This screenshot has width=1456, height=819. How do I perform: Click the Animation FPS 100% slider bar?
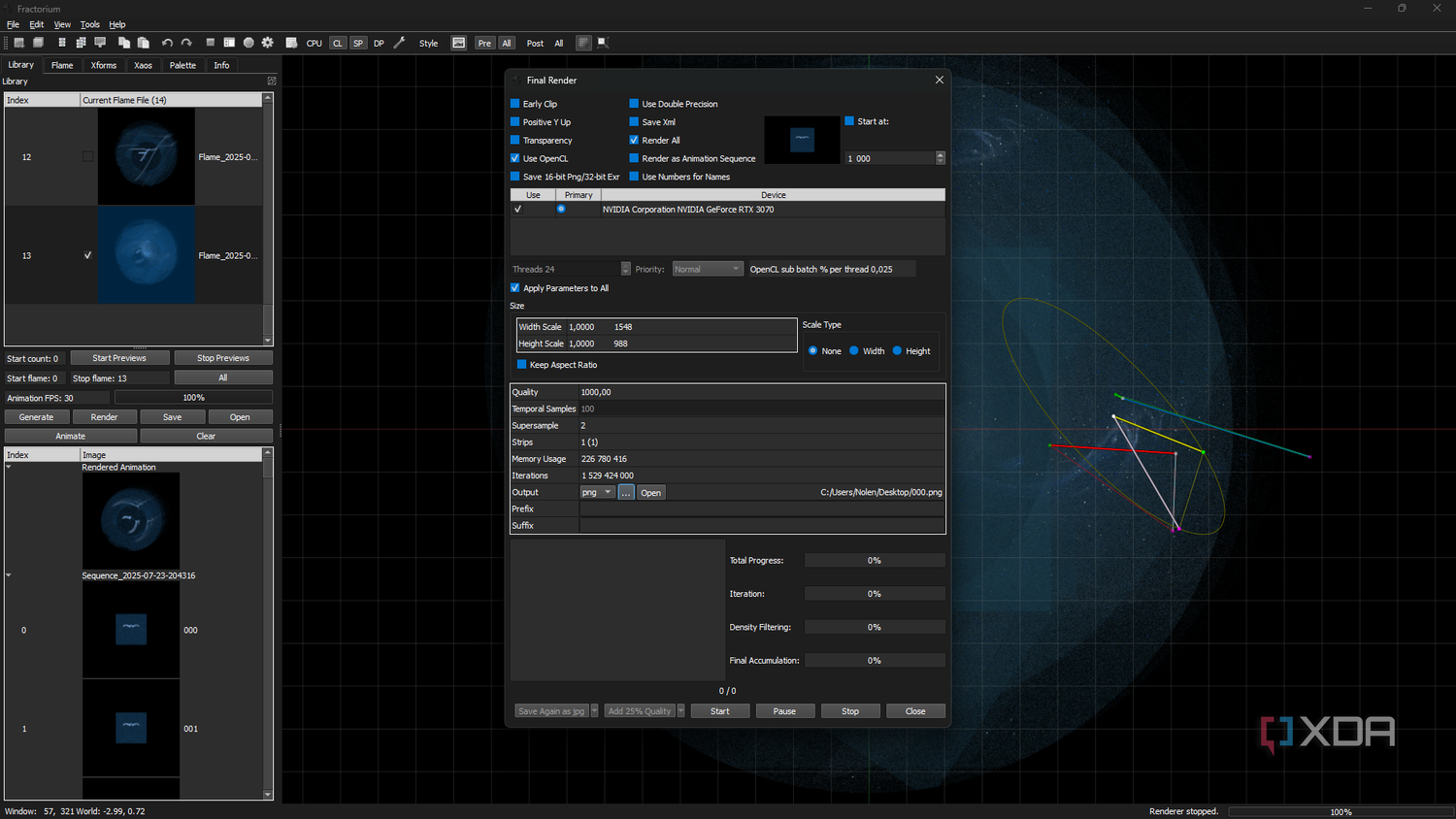[x=193, y=398]
